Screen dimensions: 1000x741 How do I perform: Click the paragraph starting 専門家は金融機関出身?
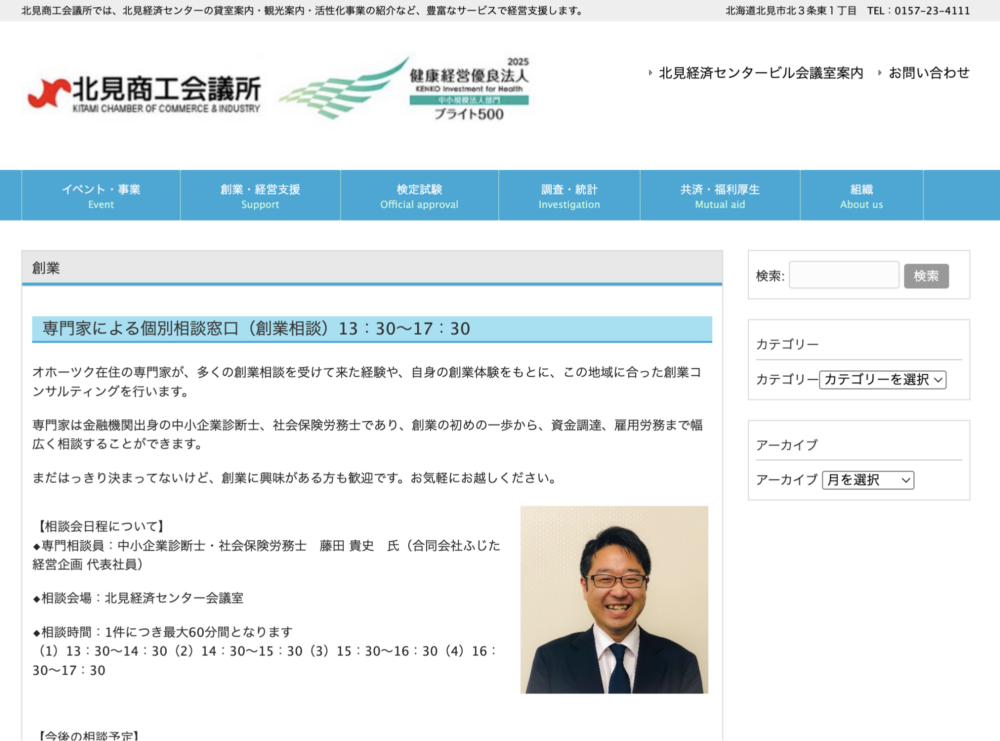[x=367, y=434]
